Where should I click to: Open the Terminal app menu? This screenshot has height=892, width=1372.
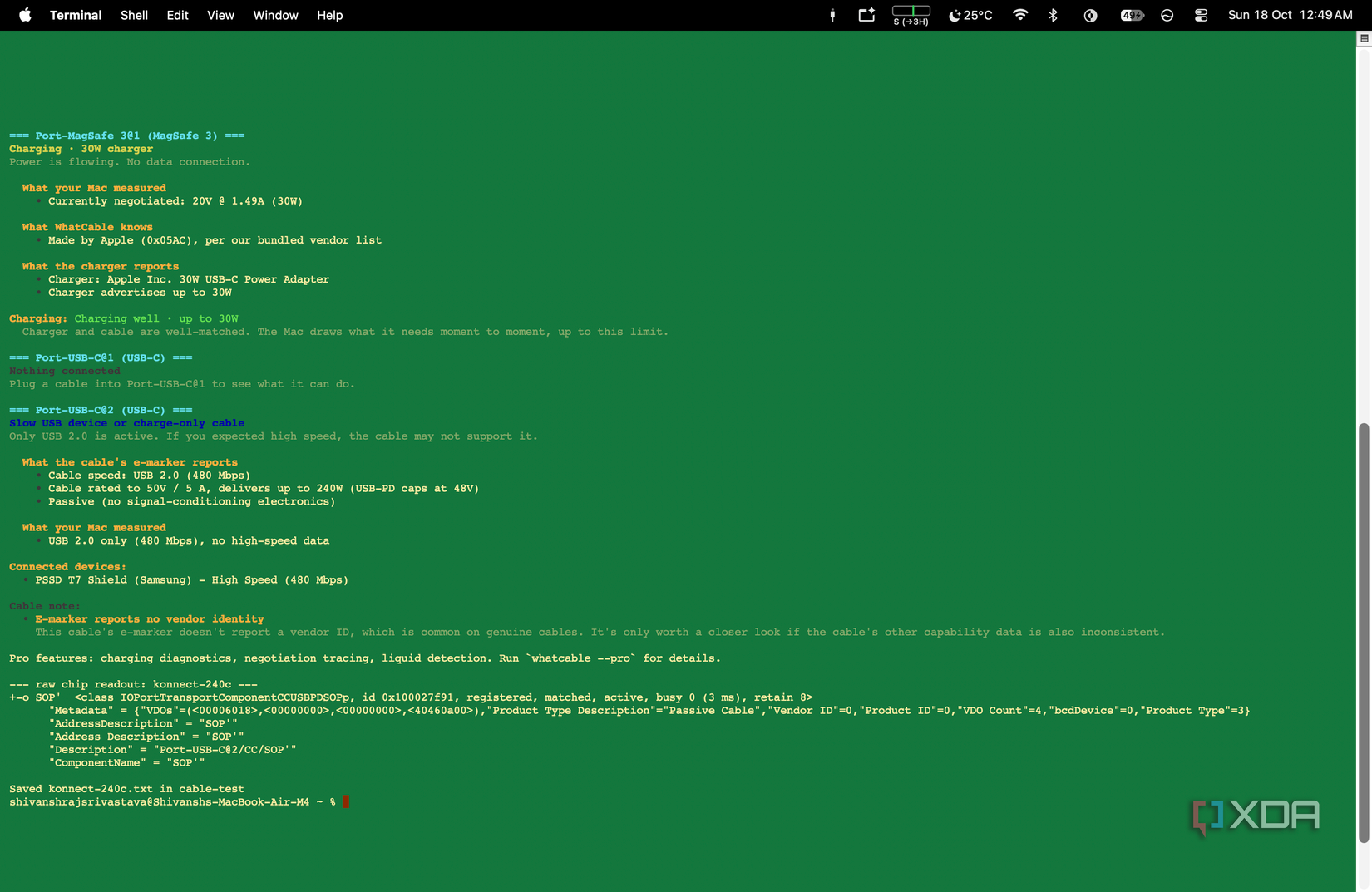click(x=76, y=15)
